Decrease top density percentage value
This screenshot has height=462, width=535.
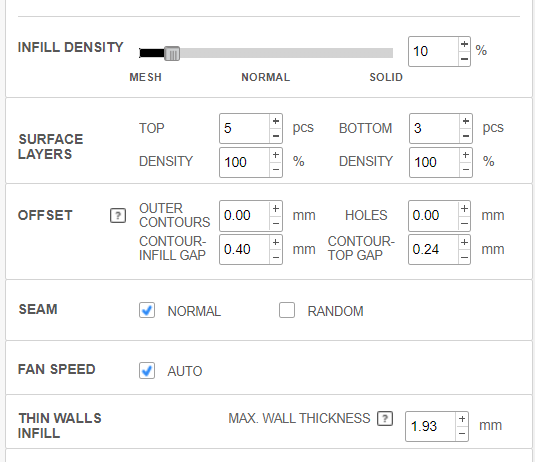coord(276,170)
